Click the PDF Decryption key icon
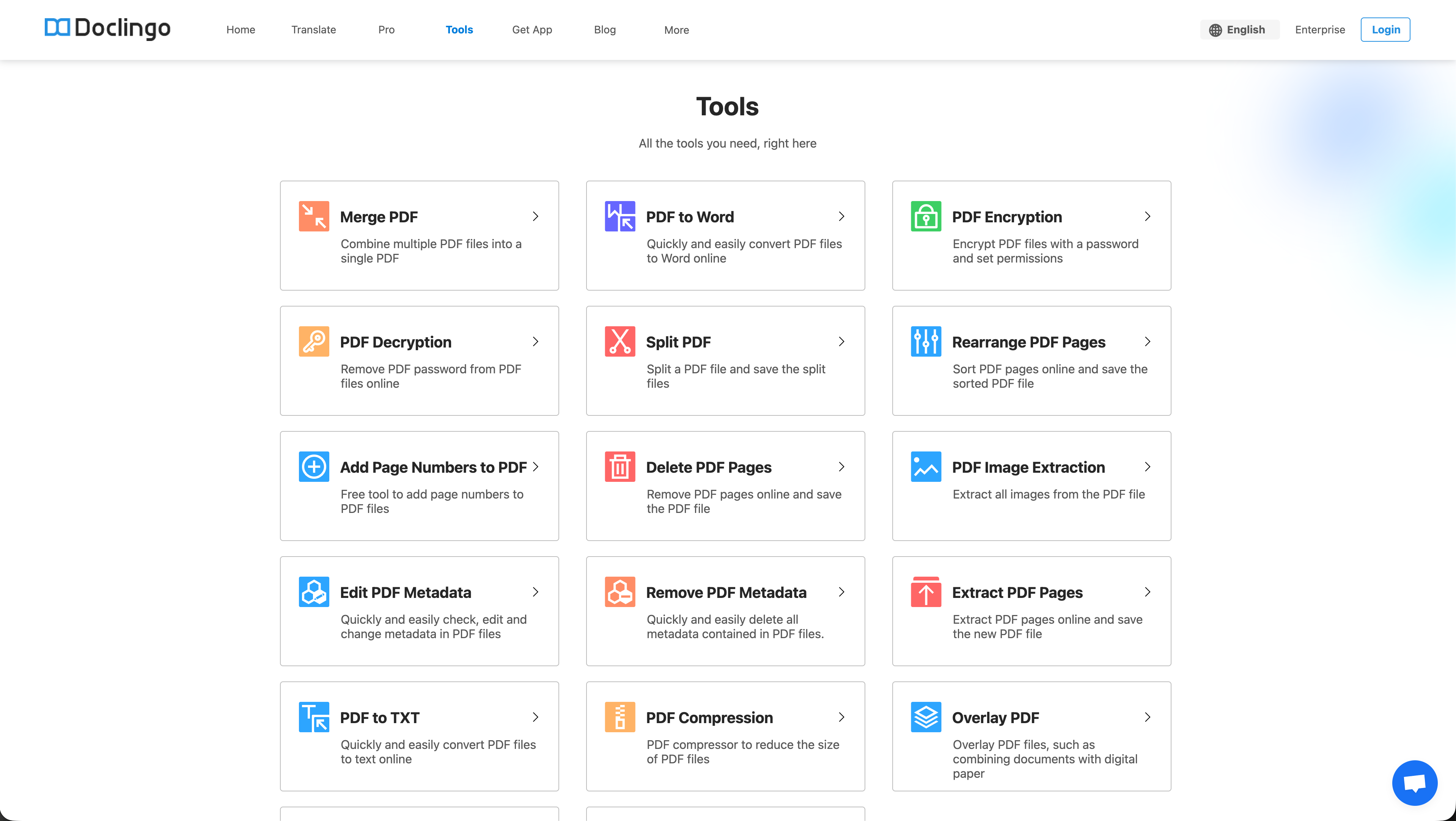 pos(314,341)
